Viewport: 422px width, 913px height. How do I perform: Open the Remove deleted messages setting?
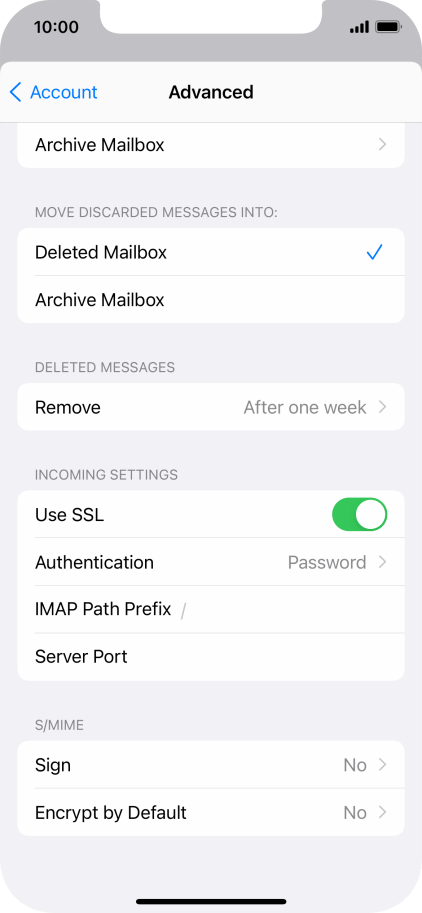click(211, 407)
